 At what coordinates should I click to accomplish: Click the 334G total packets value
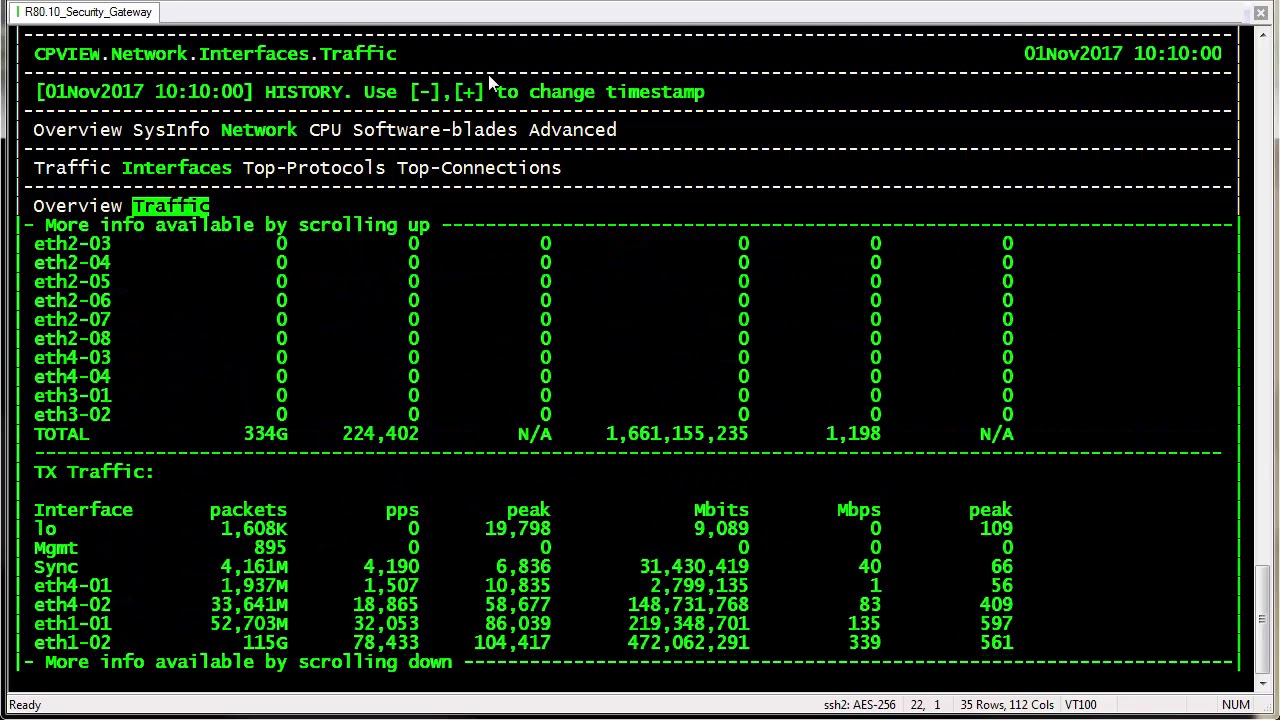[x=265, y=434]
